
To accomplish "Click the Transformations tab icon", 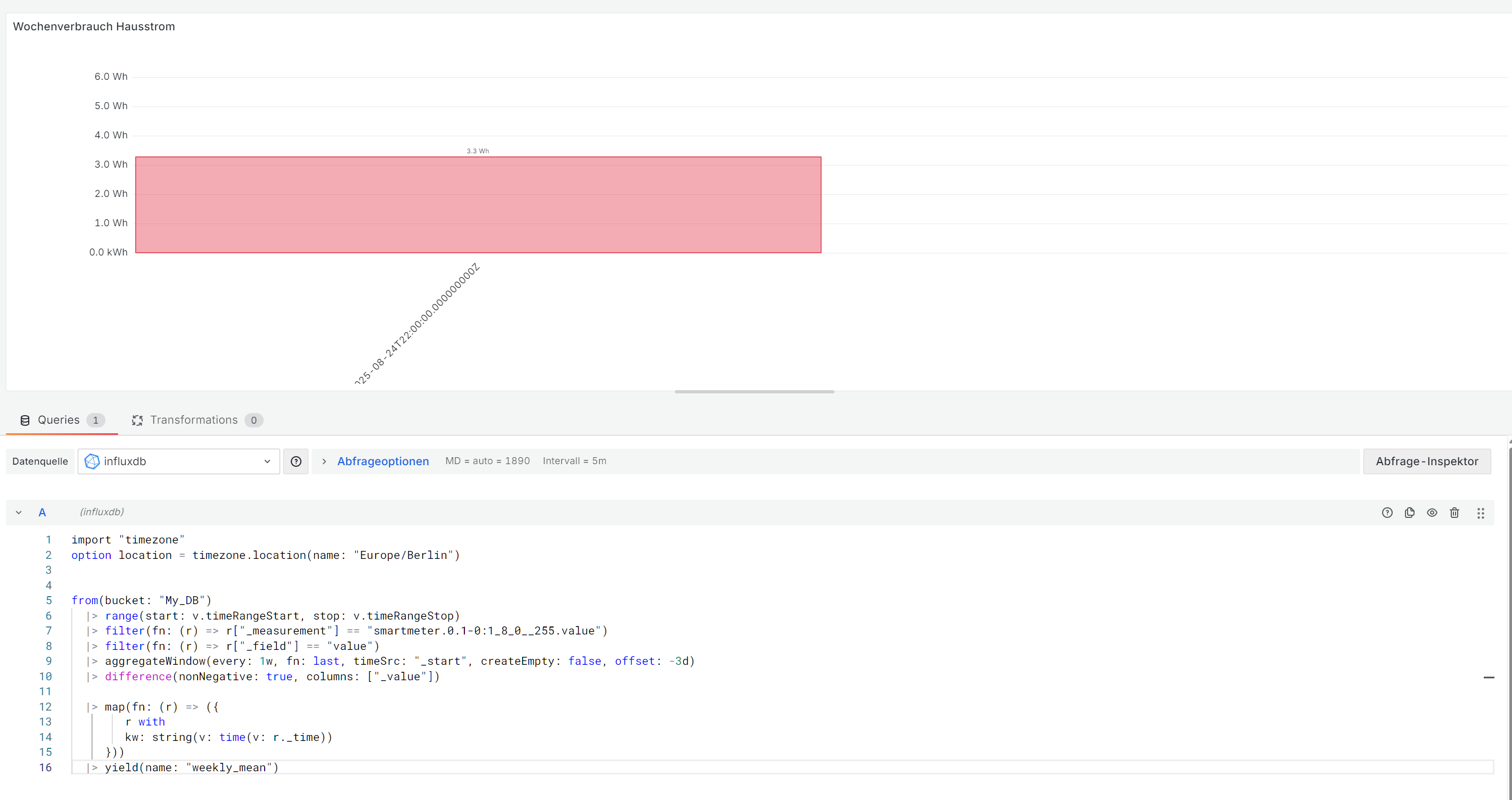I will [137, 420].
